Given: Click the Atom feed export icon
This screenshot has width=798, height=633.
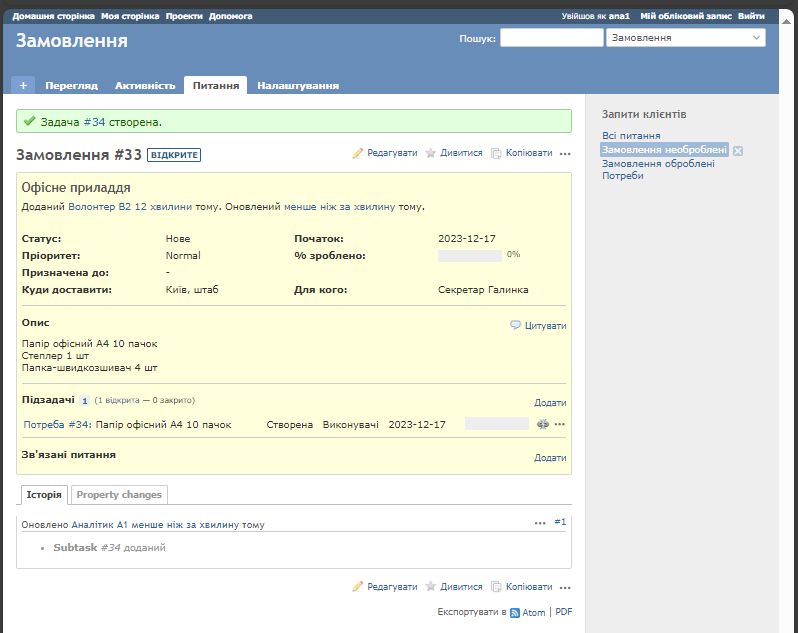Looking at the screenshot, I should pyautogui.click(x=515, y=612).
